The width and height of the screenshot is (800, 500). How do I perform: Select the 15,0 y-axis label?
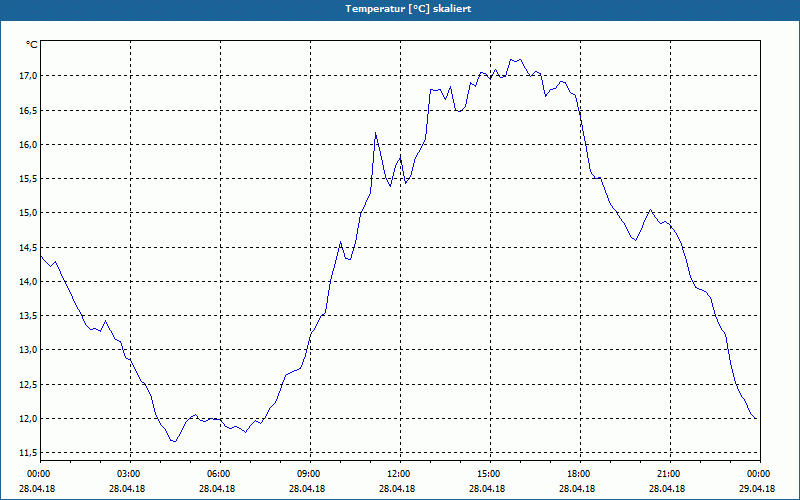[x=28, y=213]
